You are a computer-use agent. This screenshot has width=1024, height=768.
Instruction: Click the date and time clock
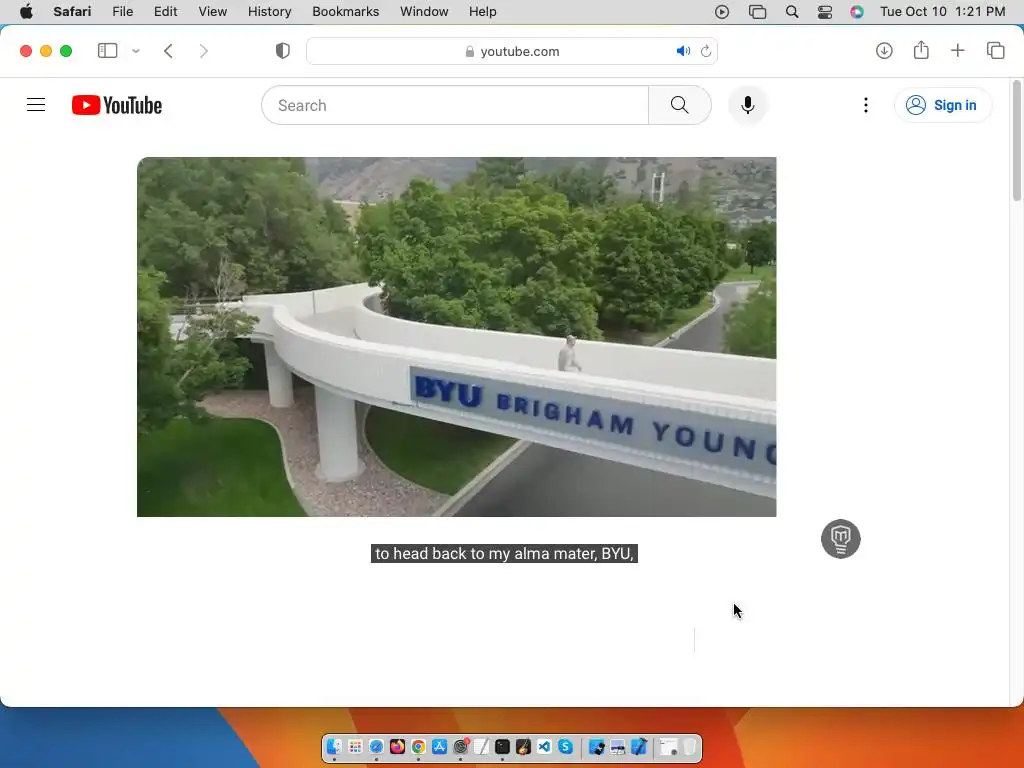942,11
